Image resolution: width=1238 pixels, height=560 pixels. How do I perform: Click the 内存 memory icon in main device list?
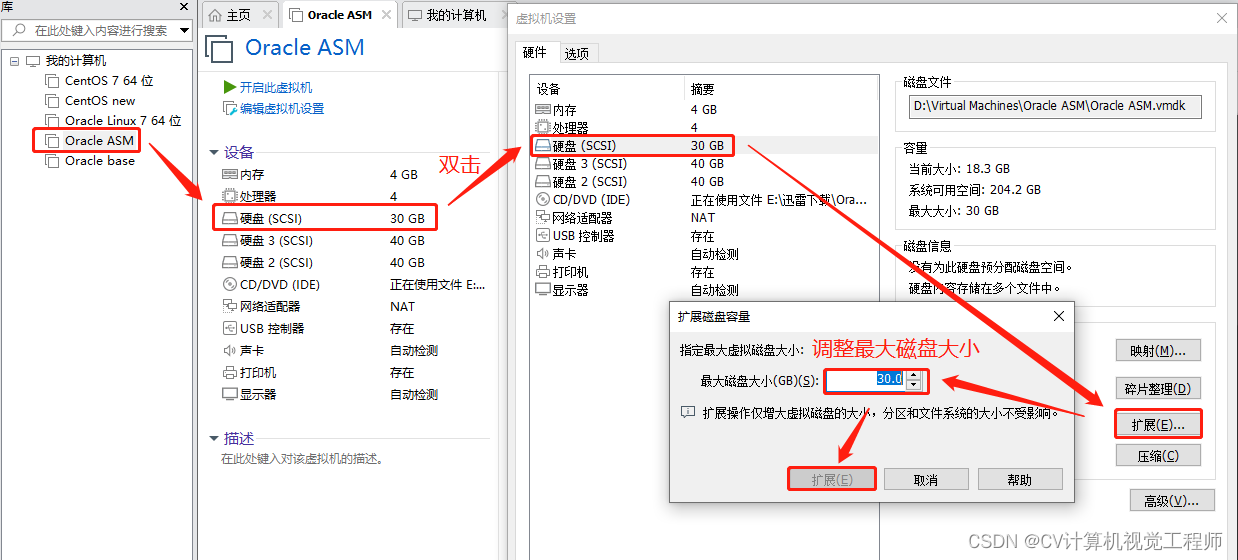(229, 174)
